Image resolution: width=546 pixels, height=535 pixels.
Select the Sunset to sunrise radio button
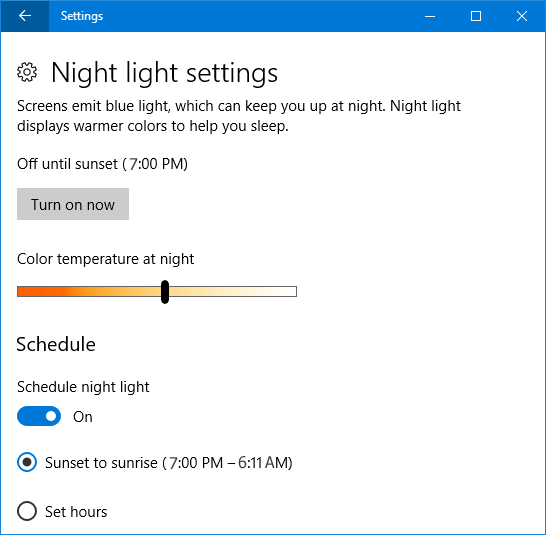tap(27, 462)
